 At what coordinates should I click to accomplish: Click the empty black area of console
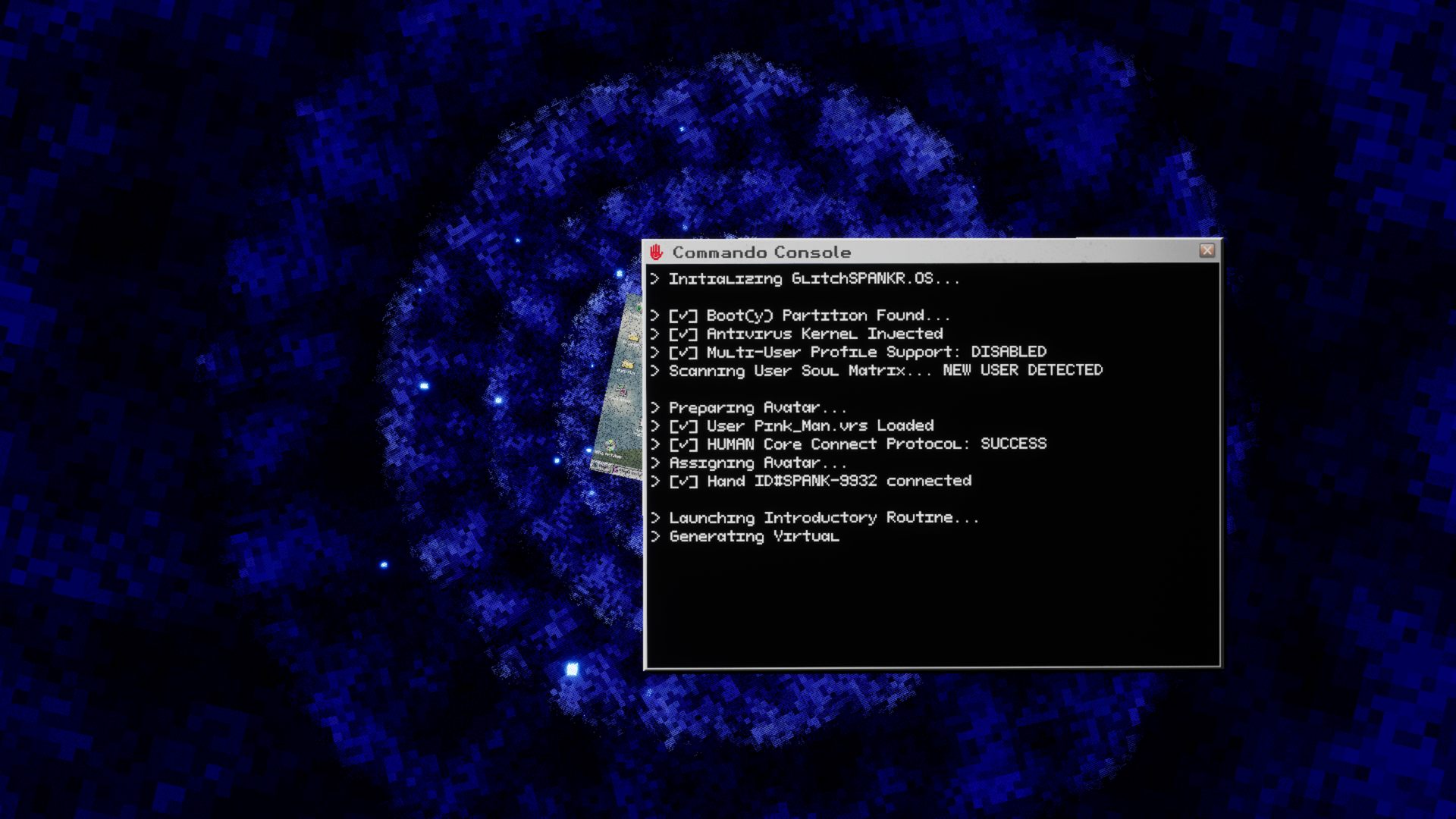tap(933, 607)
